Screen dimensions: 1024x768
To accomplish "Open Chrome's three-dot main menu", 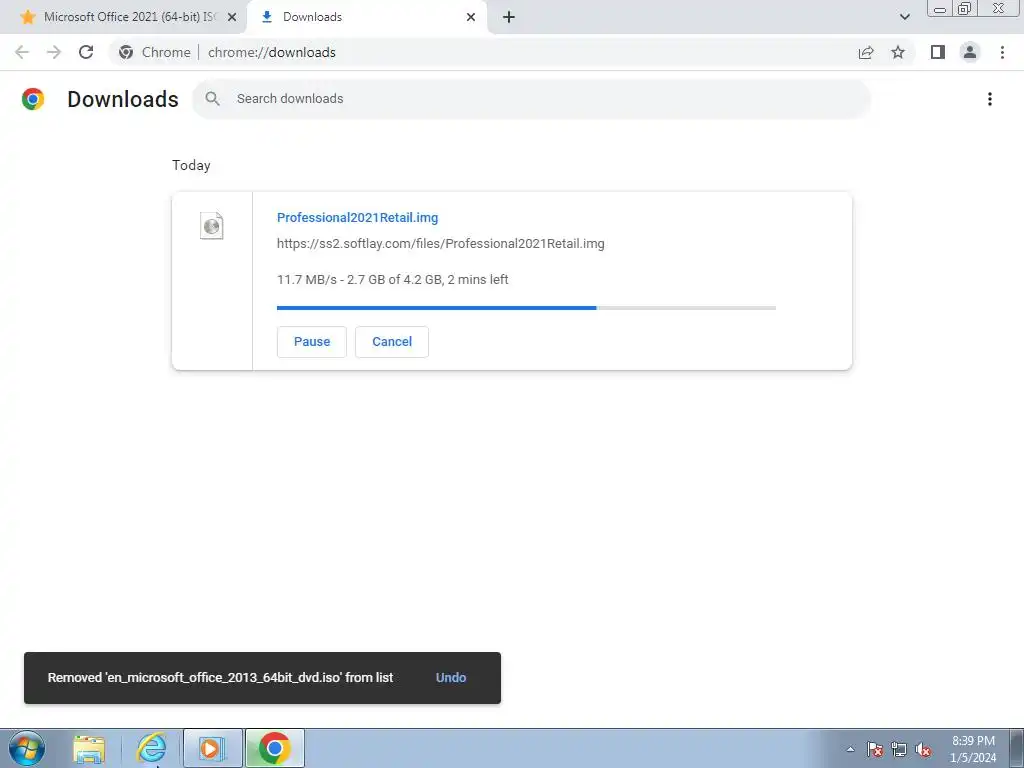I will 1002,52.
